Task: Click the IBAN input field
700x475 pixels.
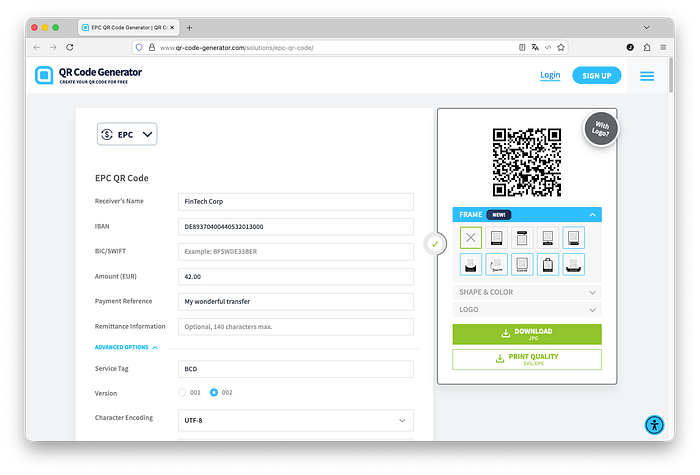Action: pyautogui.click(x=296, y=227)
